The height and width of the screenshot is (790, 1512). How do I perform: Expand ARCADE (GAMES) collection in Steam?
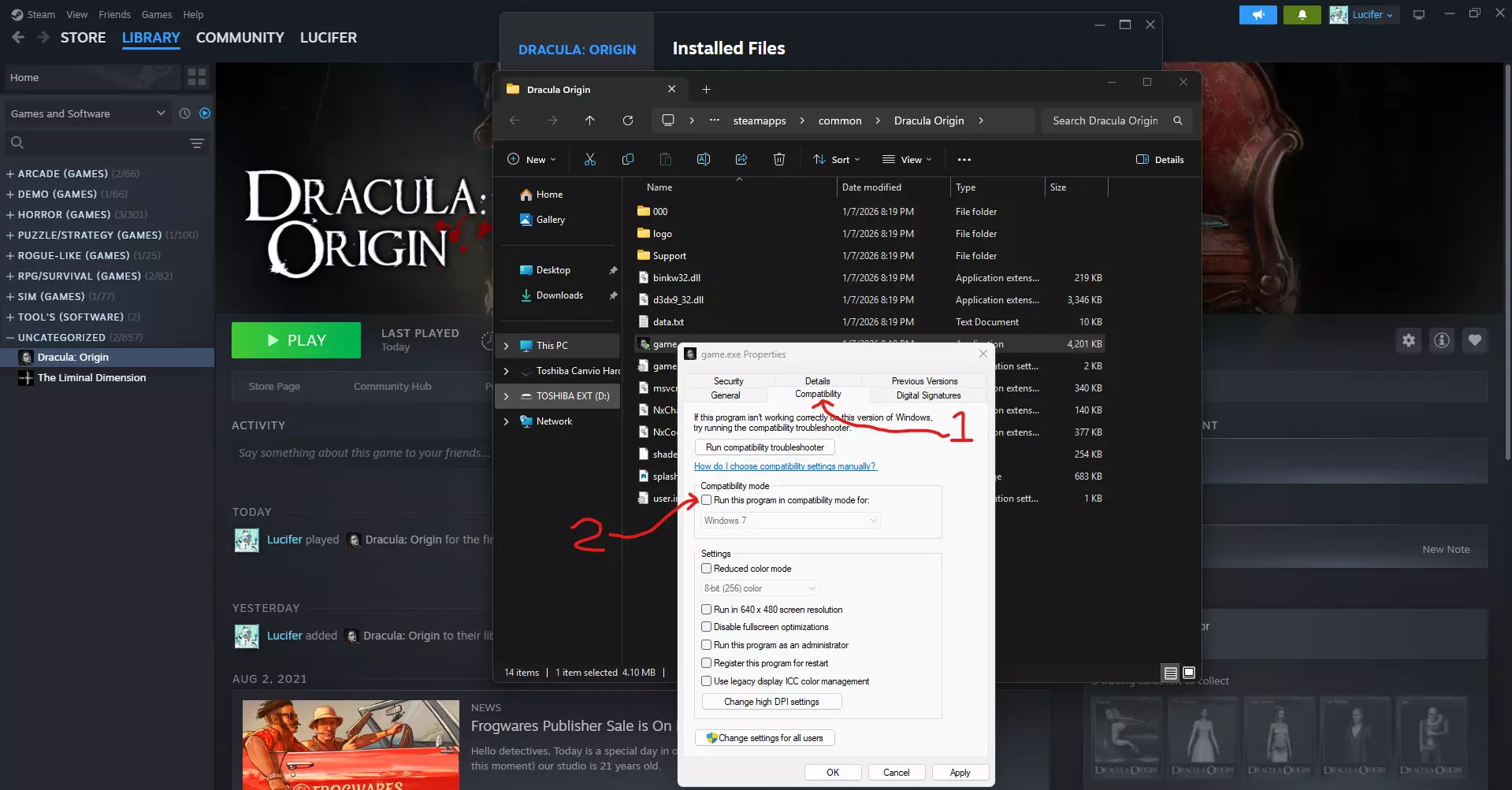[x=10, y=173]
